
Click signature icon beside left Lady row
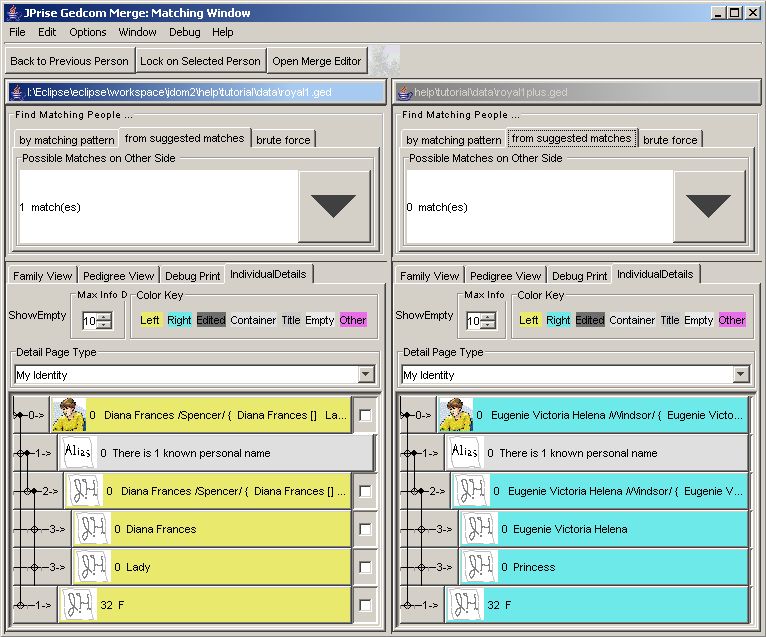click(92, 567)
